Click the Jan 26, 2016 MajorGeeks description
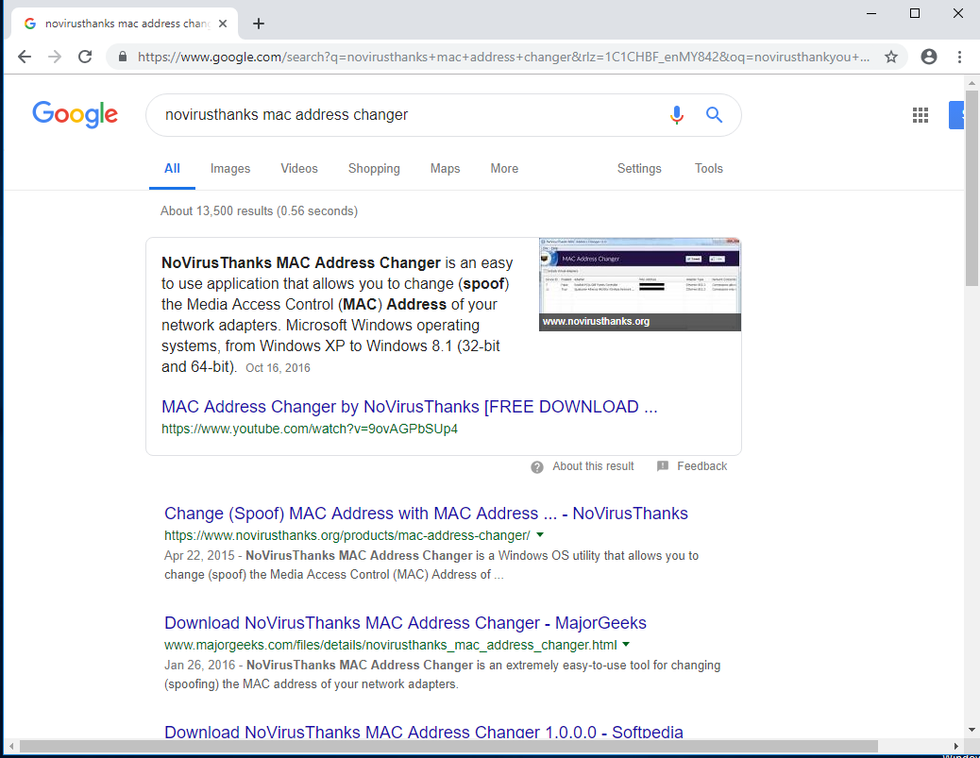 point(442,674)
